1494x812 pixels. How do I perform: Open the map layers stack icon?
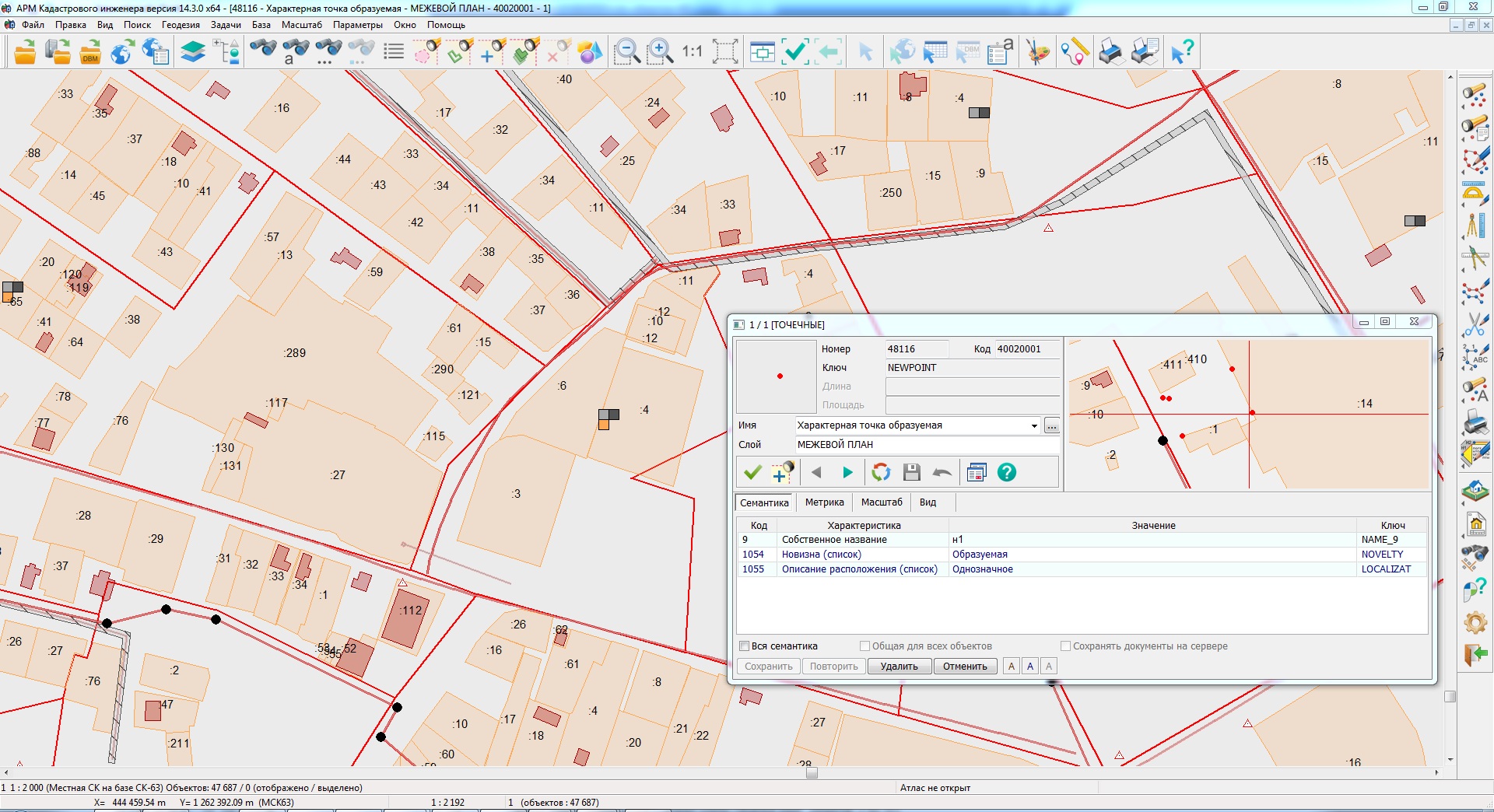(193, 52)
